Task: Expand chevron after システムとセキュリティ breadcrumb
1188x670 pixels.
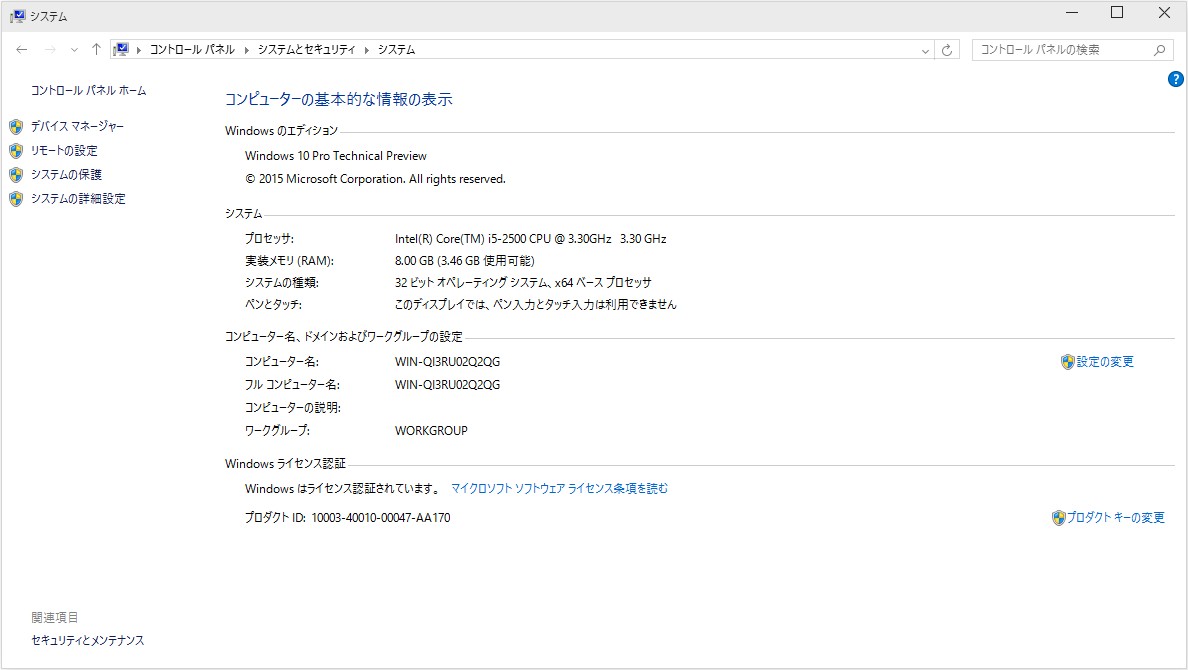Action: point(367,50)
